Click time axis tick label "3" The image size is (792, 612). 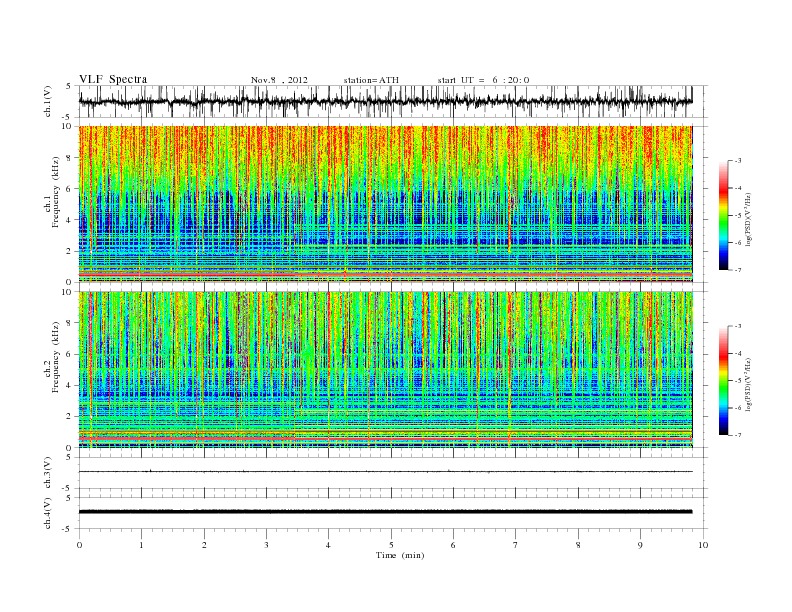(266, 545)
